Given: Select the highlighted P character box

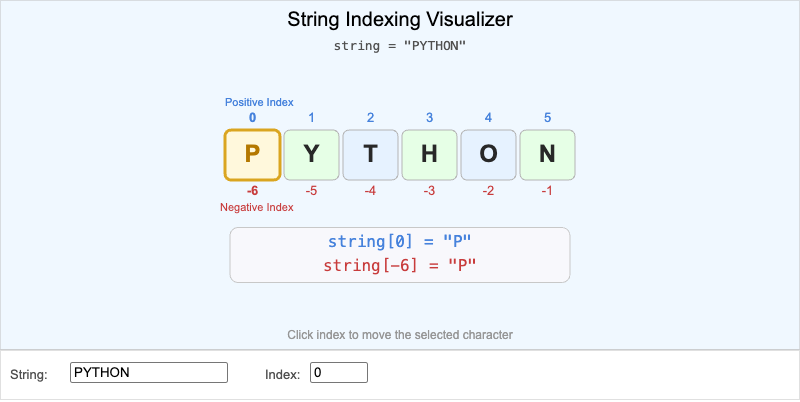Looking at the screenshot, I should [x=252, y=155].
